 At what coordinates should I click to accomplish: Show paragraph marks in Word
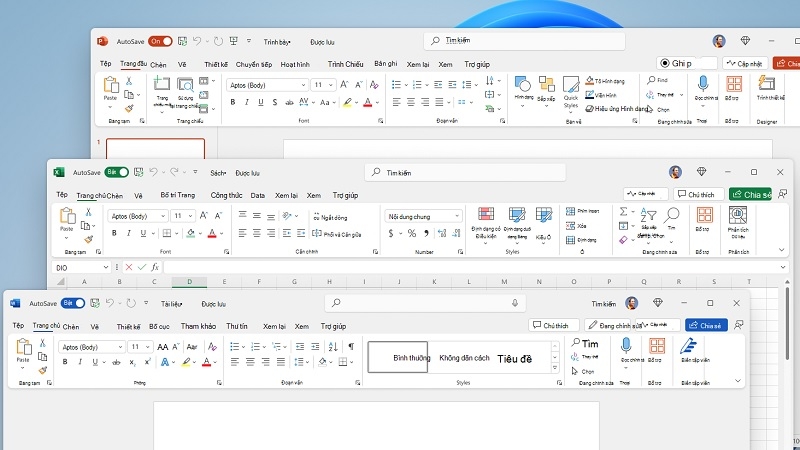point(351,346)
